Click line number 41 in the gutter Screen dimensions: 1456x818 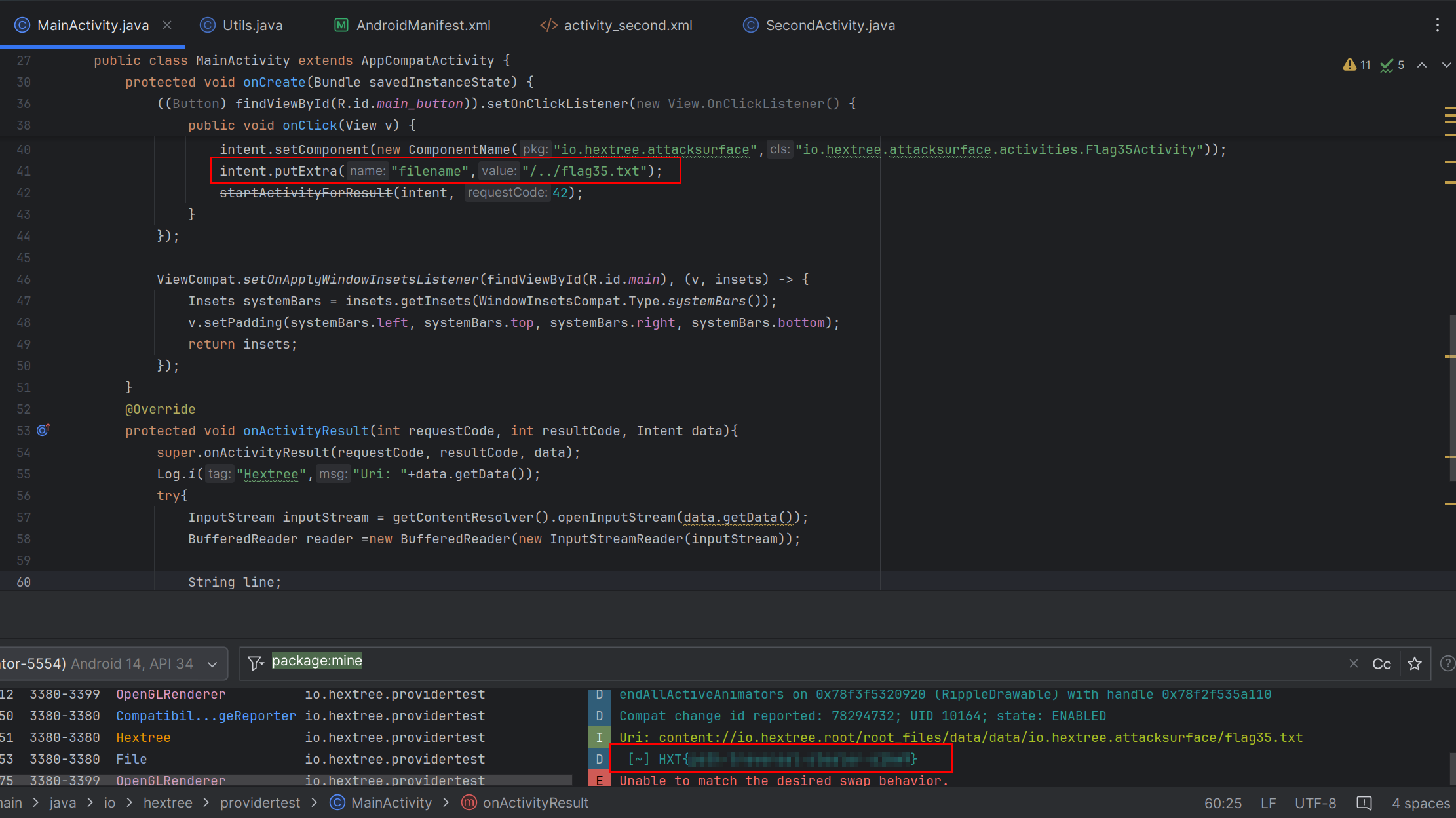coord(24,171)
